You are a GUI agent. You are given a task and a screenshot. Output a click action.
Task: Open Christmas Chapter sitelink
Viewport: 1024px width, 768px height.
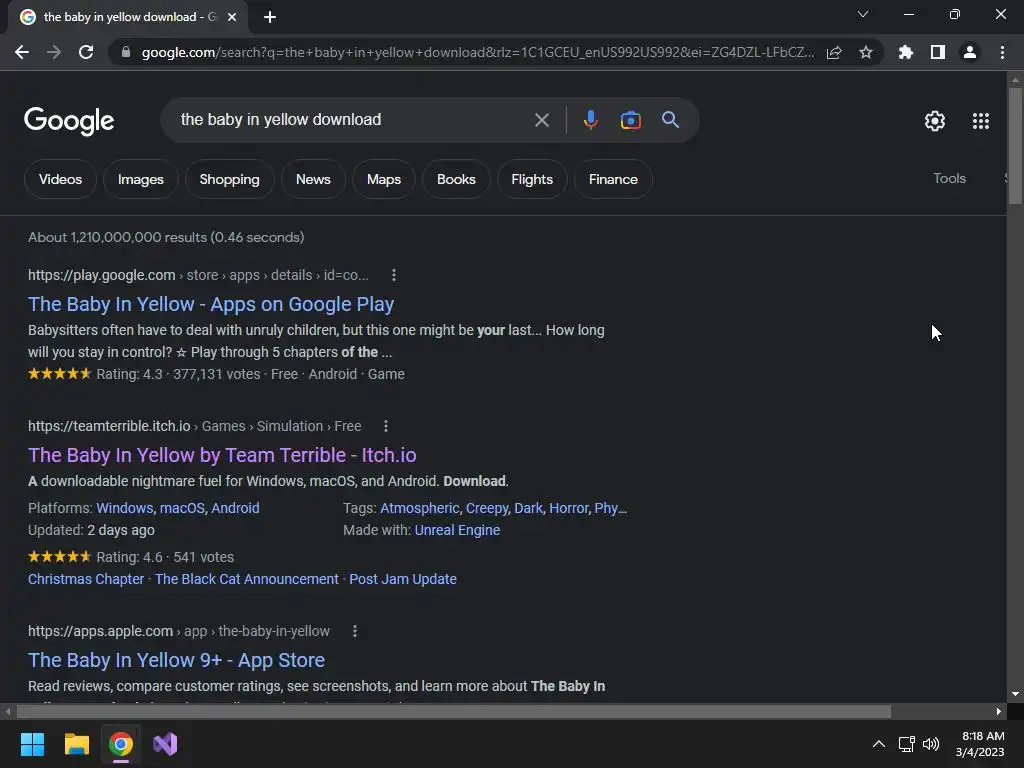pyautogui.click(x=86, y=579)
